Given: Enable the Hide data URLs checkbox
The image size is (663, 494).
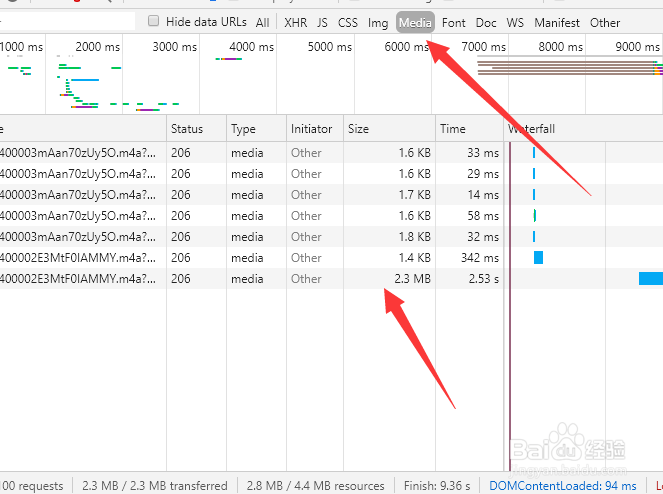Looking at the screenshot, I should click(153, 21).
